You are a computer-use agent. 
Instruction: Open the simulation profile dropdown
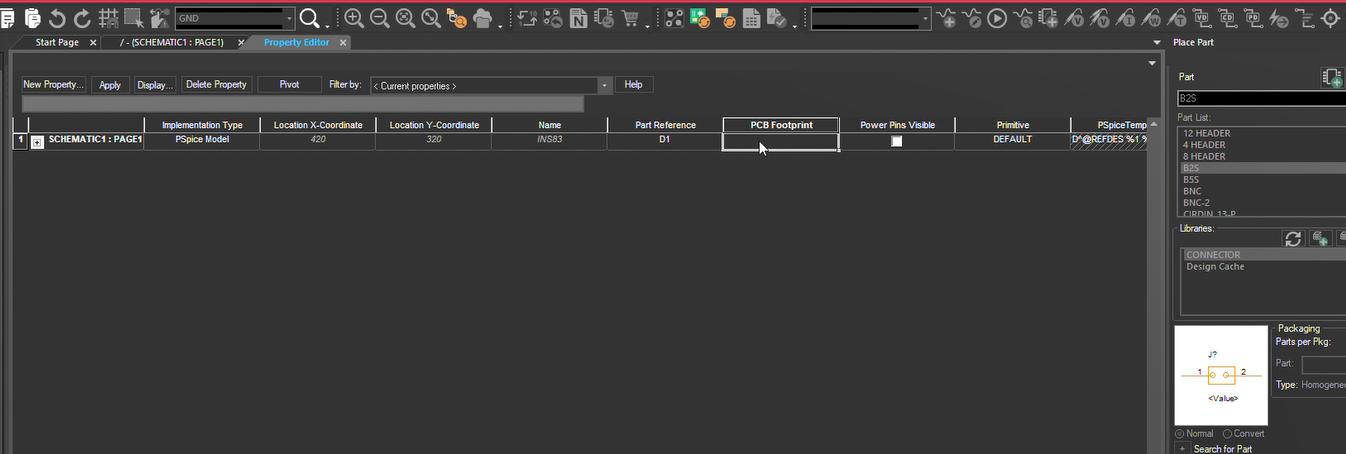925,18
